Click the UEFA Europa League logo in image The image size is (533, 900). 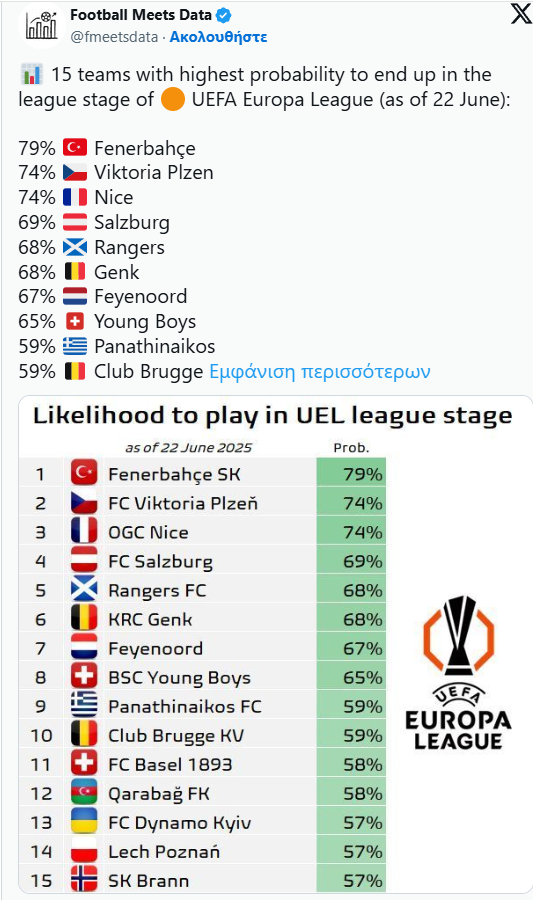click(458, 673)
